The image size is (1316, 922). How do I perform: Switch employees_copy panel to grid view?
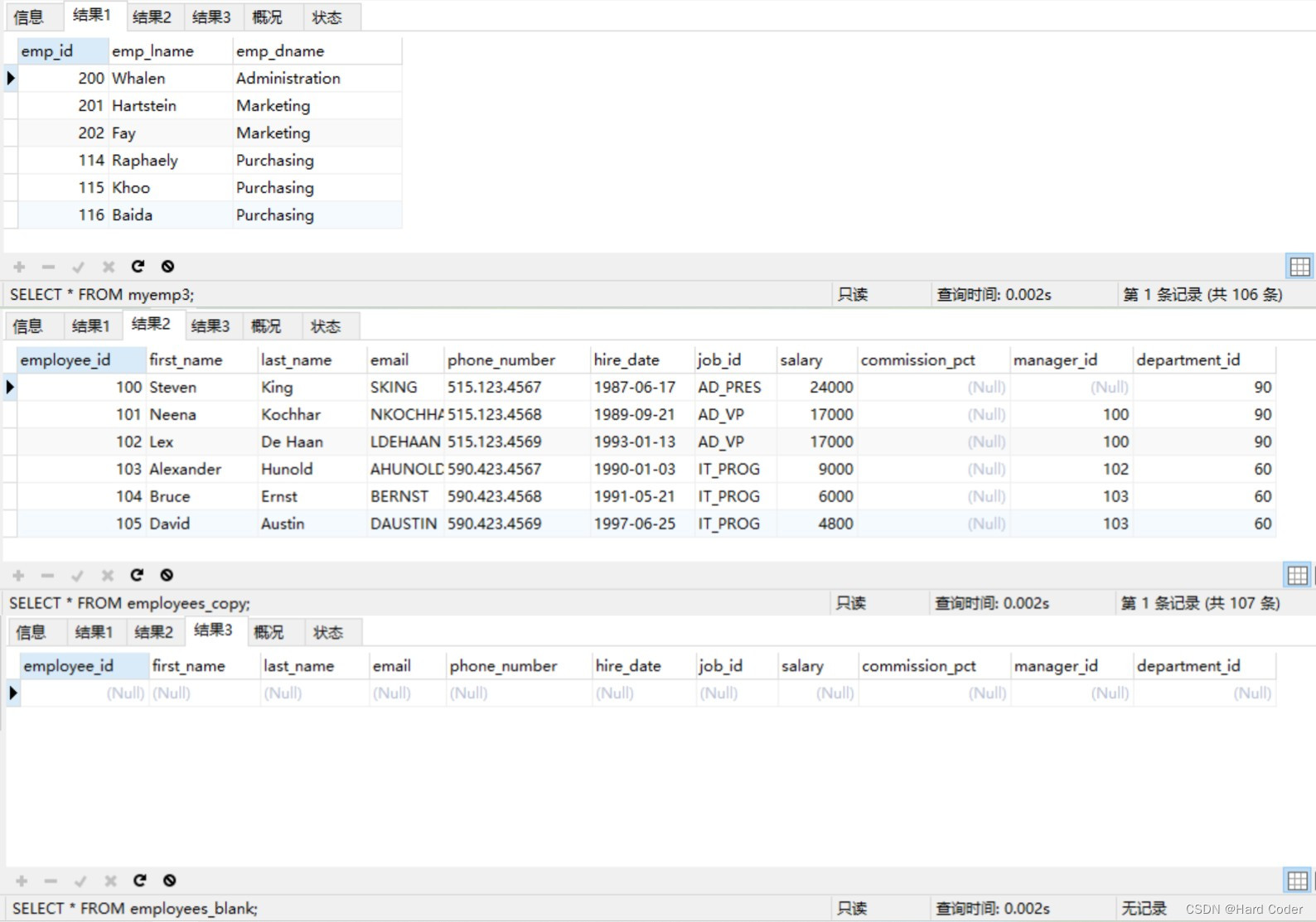pyautogui.click(x=1297, y=574)
